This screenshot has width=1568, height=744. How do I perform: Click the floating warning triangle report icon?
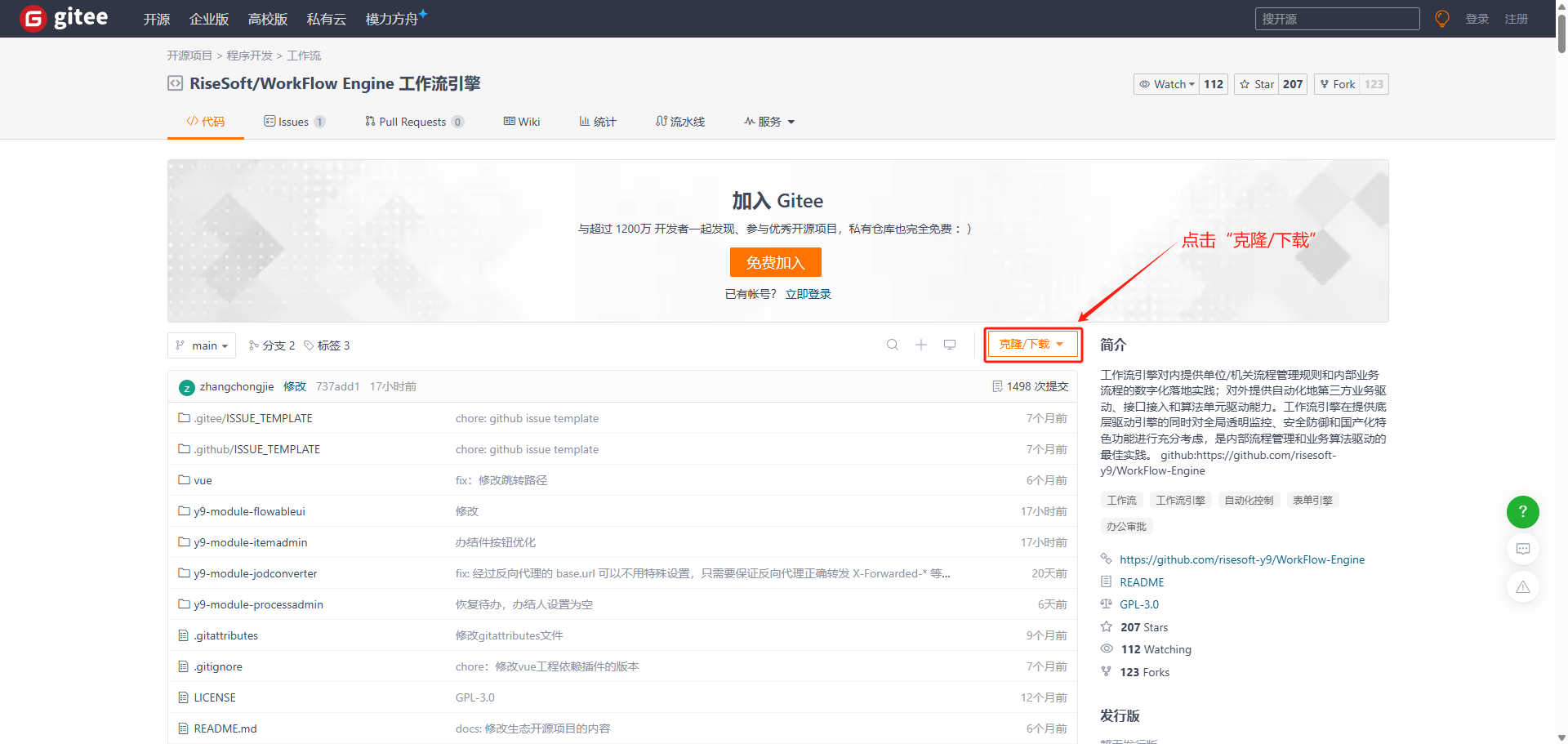coord(1523,587)
